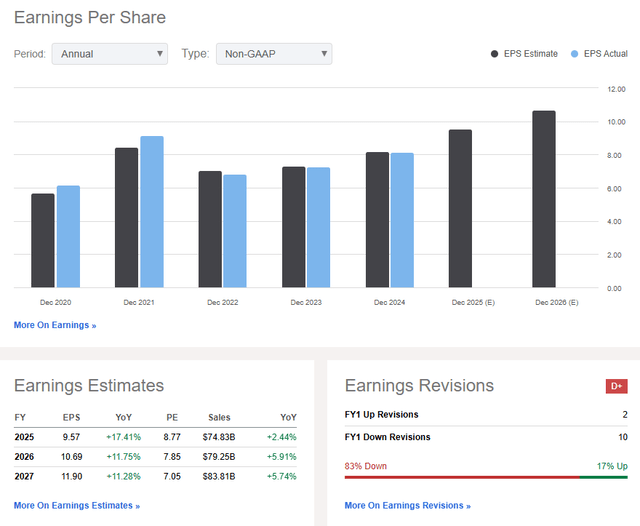
Task: Click the Dec 2021 EPS Actual bar
Action: [152, 212]
